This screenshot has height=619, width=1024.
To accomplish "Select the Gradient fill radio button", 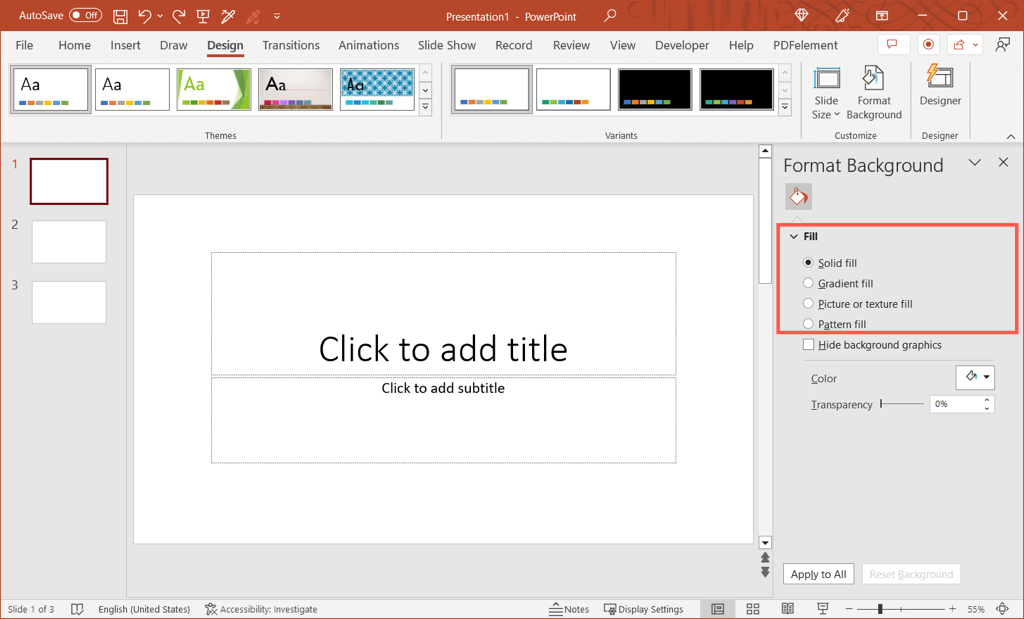I will (x=807, y=283).
